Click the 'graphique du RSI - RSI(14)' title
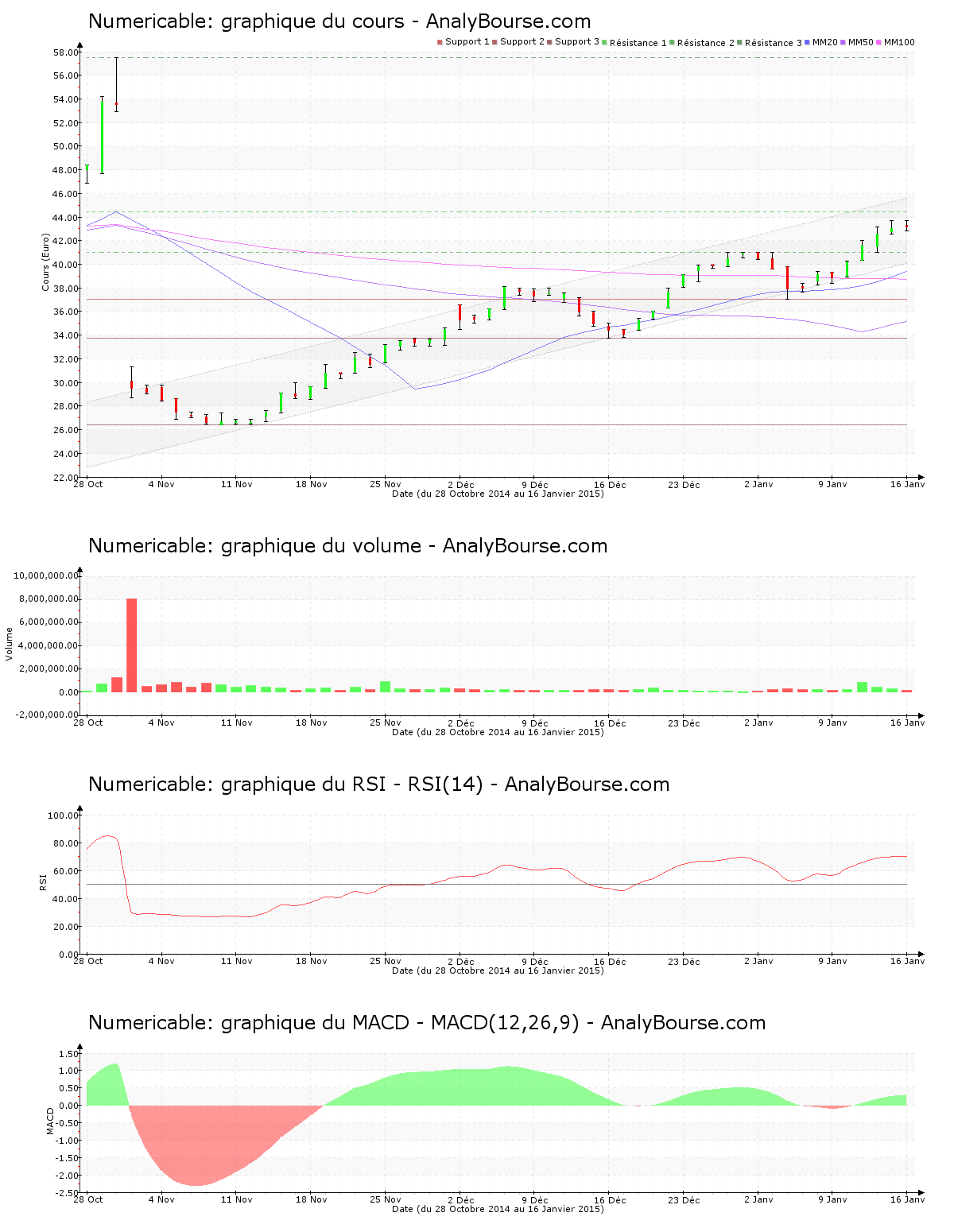Screen dimensions: 954x1232 coord(378,785)
